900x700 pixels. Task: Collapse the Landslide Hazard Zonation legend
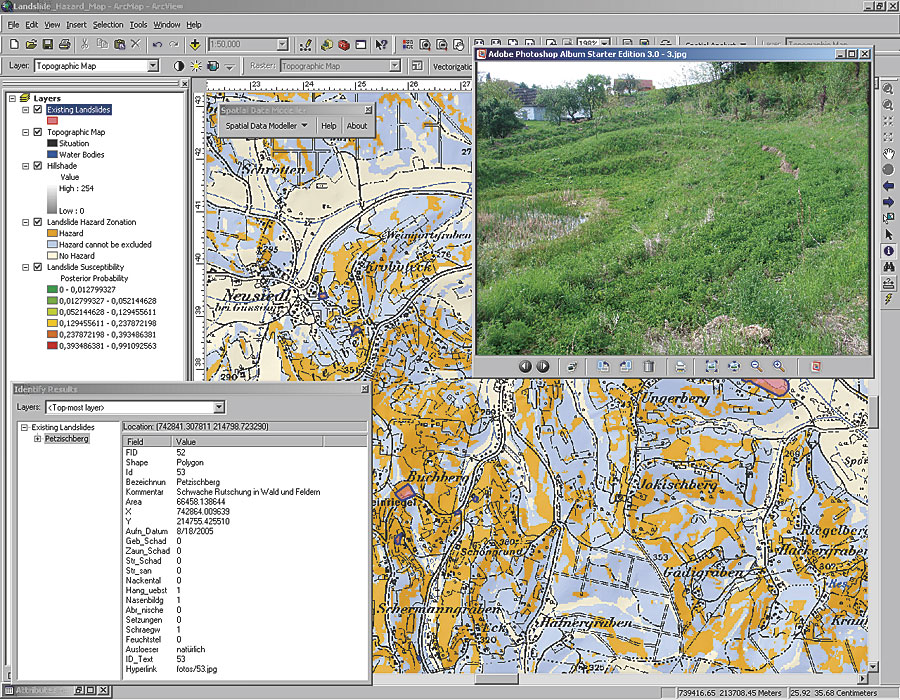25,222
